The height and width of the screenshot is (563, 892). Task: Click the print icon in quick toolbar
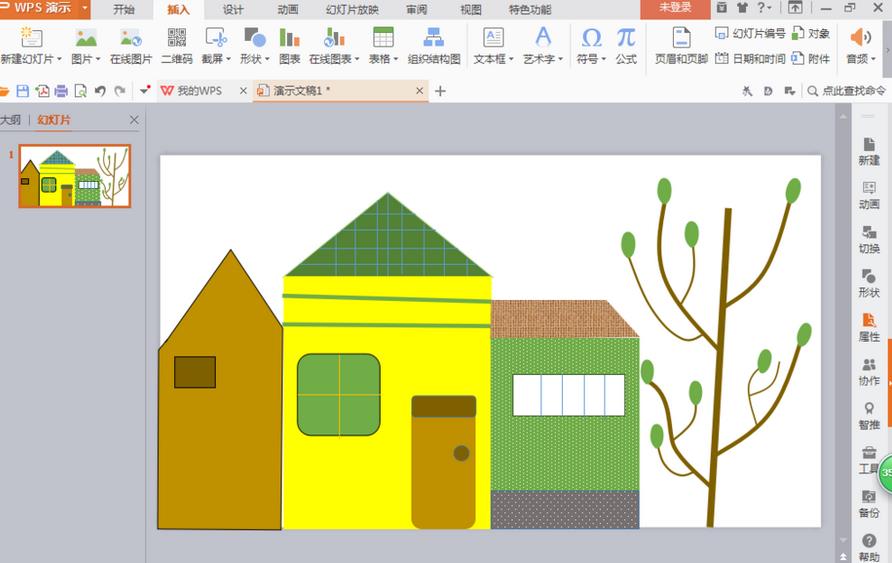tap(61, 91)
